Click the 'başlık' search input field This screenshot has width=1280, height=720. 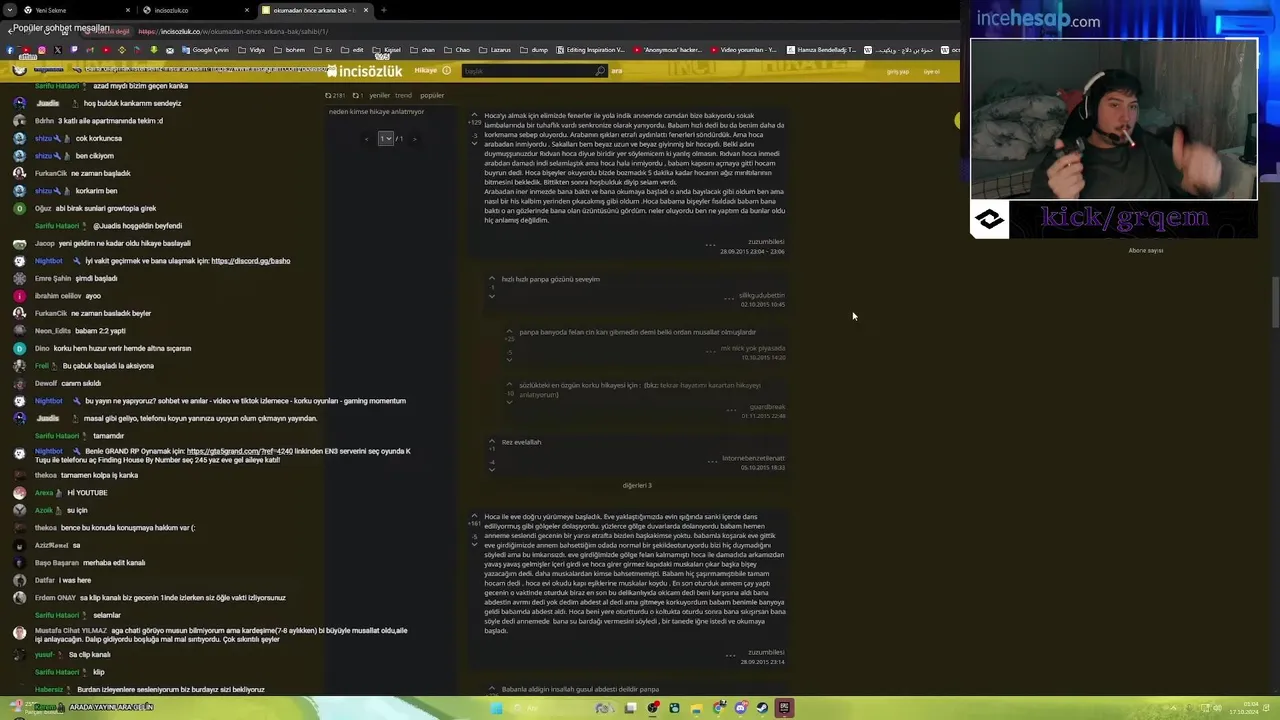(x=527, y=71)
